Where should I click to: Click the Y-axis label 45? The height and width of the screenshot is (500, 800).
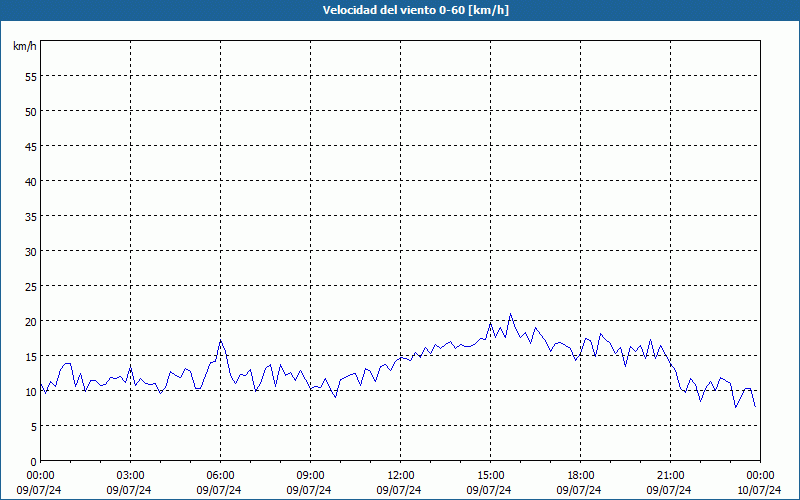click(31, 148)
